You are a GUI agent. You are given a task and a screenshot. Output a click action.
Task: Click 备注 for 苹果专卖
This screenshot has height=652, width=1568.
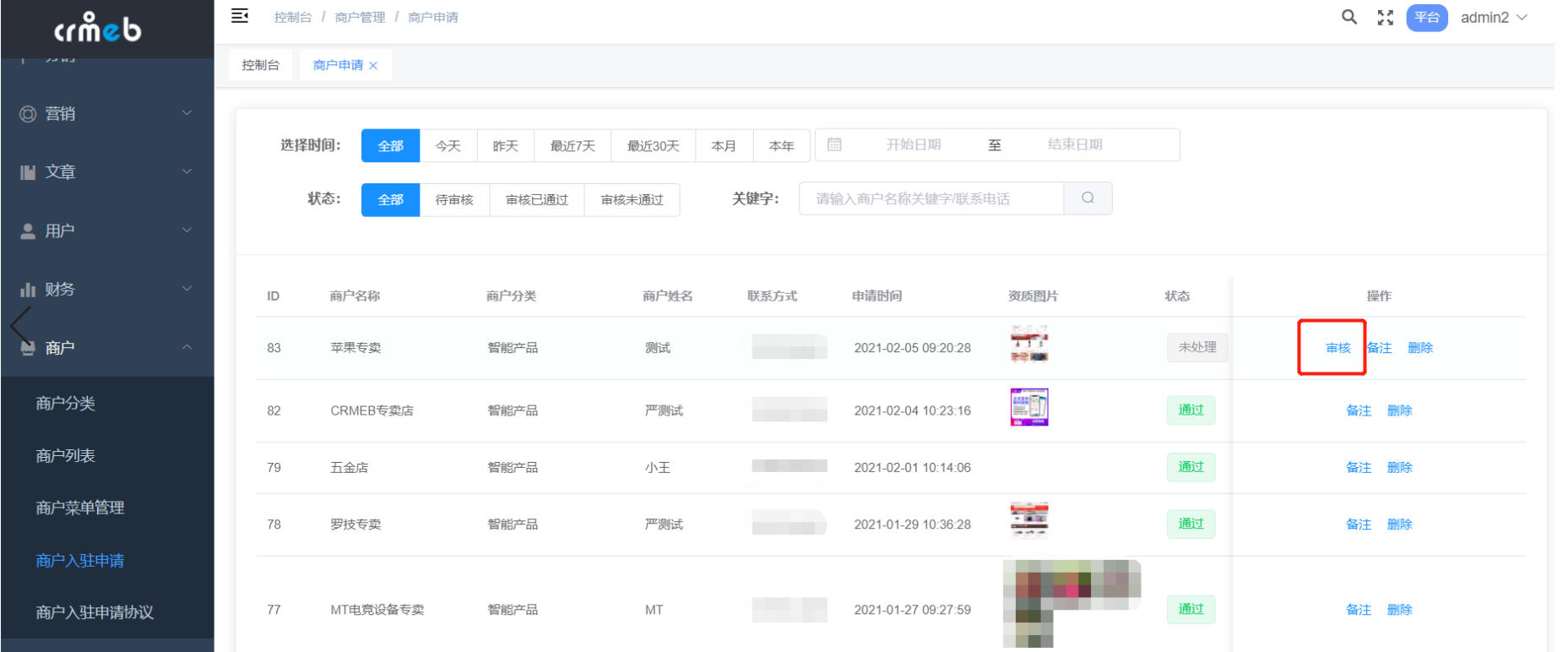pos(1380,348)
